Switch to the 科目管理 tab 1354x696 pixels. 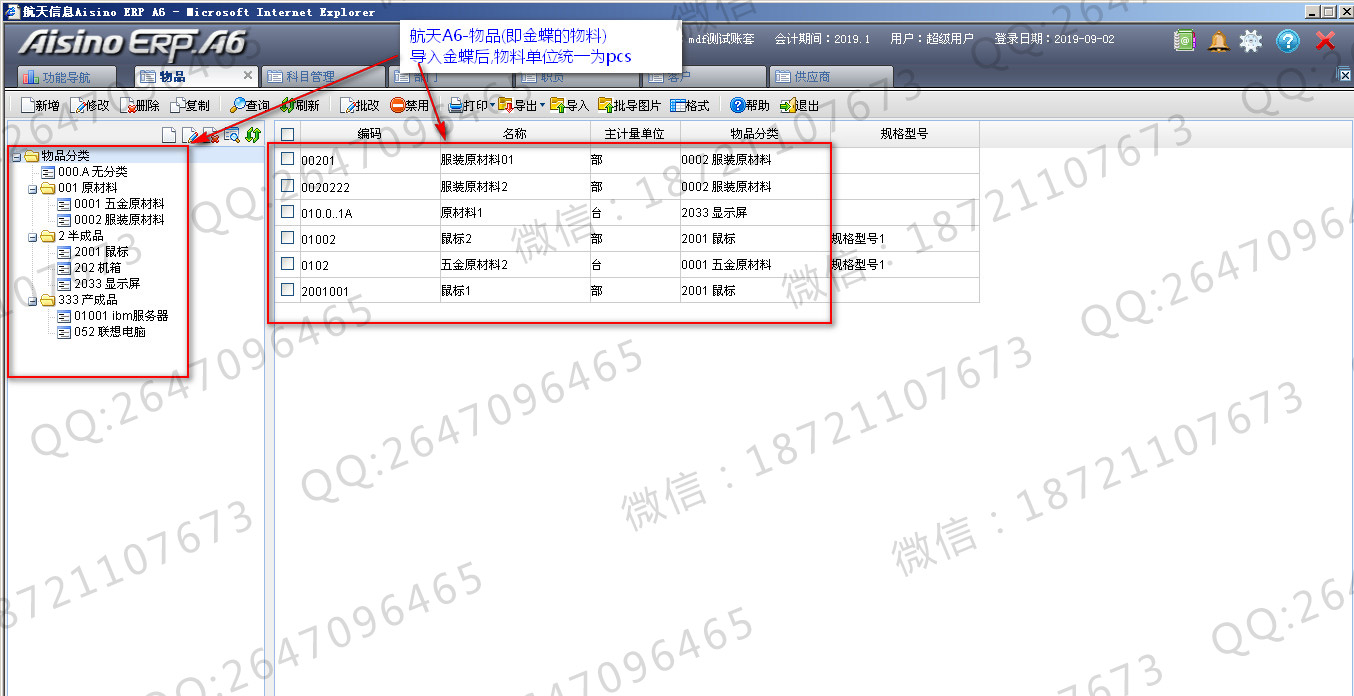[309, 77]
